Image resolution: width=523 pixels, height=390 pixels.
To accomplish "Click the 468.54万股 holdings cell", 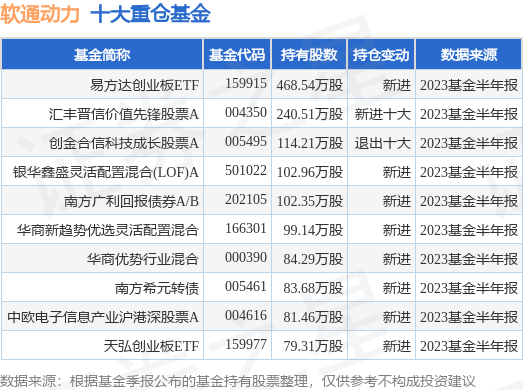I will (310, 85).
